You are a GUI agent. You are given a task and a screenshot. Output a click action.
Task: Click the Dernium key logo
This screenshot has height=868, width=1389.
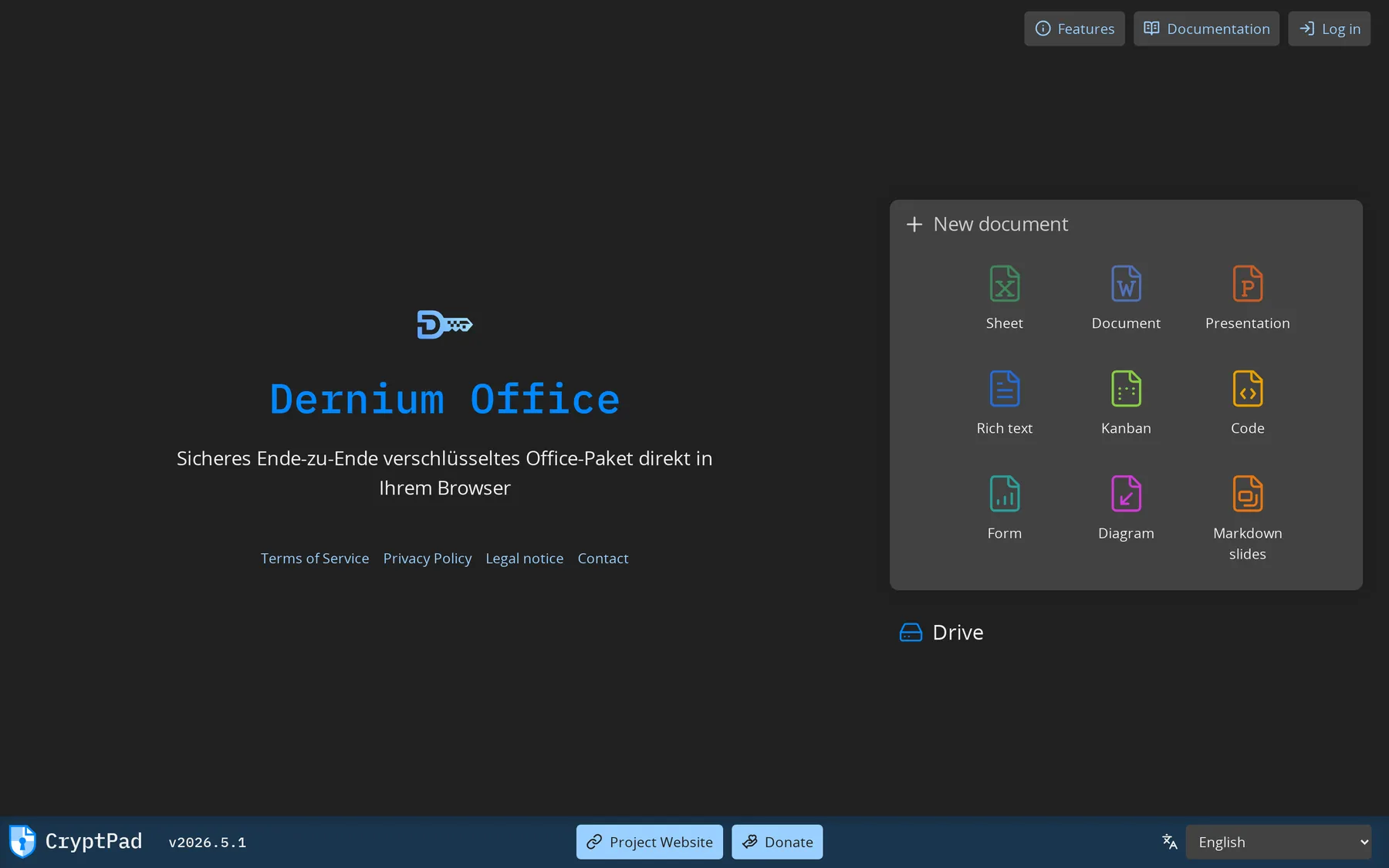[444, 324]
